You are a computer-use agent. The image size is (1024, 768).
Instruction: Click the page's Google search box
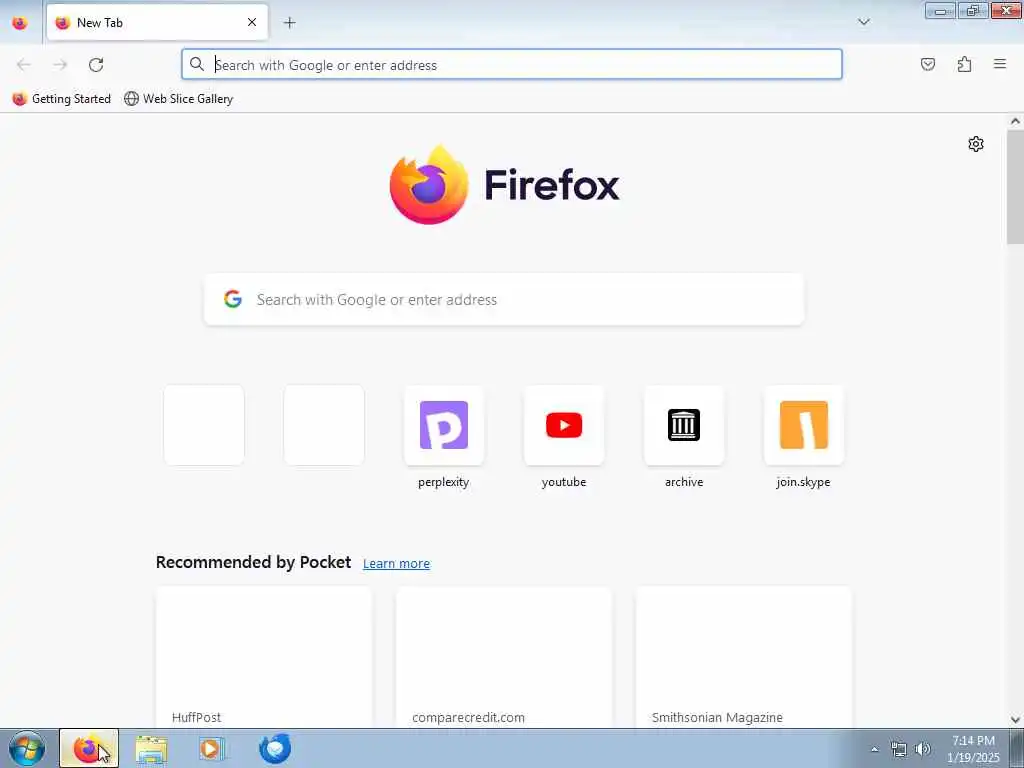504,300
